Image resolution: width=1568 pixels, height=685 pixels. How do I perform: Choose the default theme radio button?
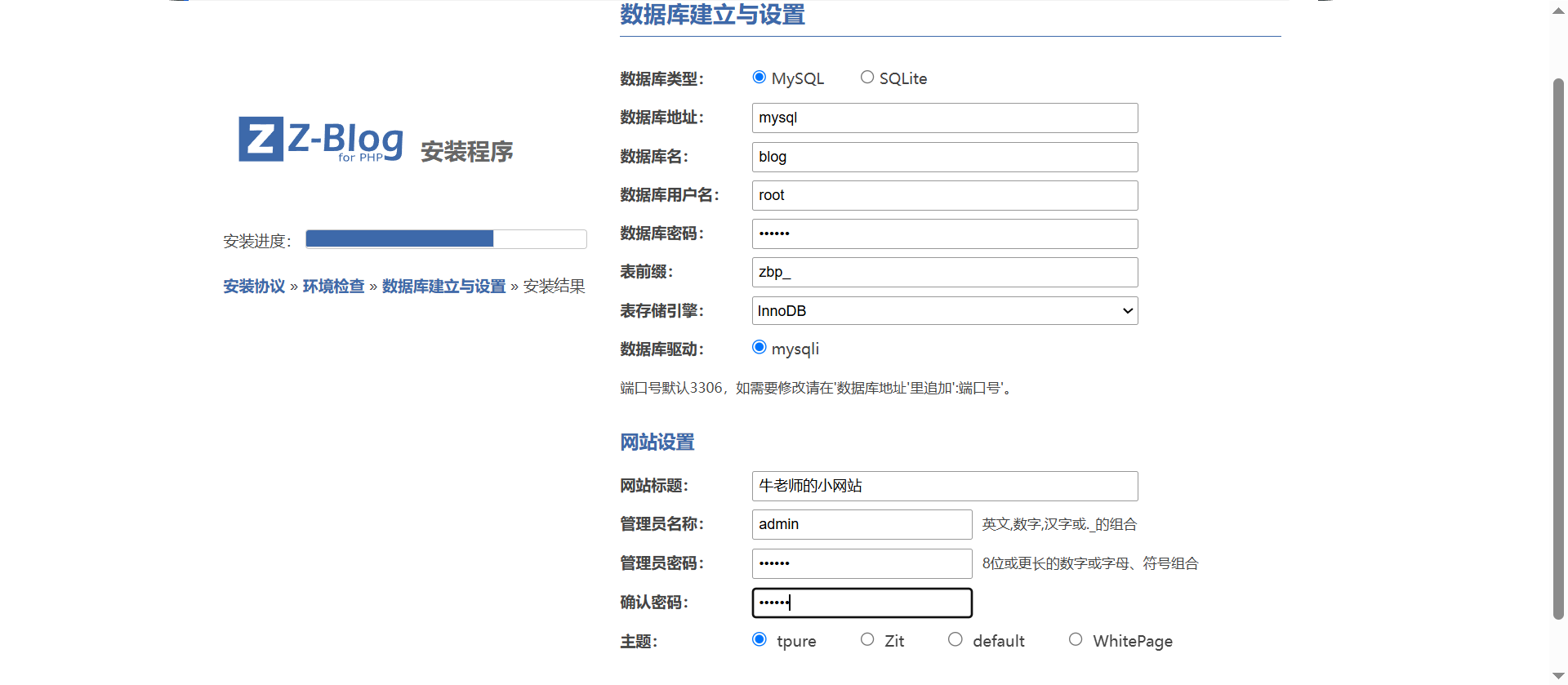[955, 639]
